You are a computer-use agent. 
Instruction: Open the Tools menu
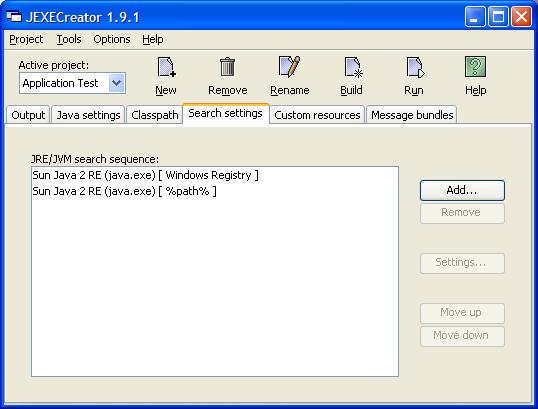(69, 39)
